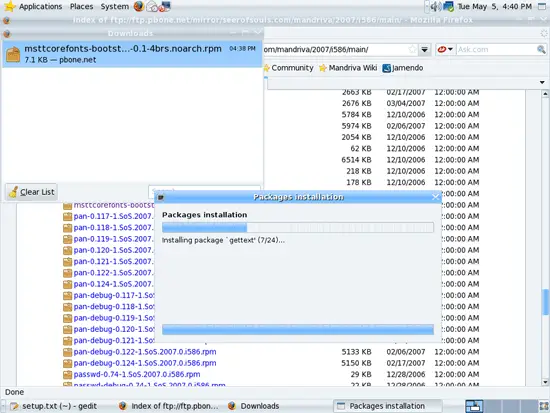Image resolution: width=550 pixels, height=413 pixels.
Task: Open the mail client launcher in top panel
Action: coord(152,6)
